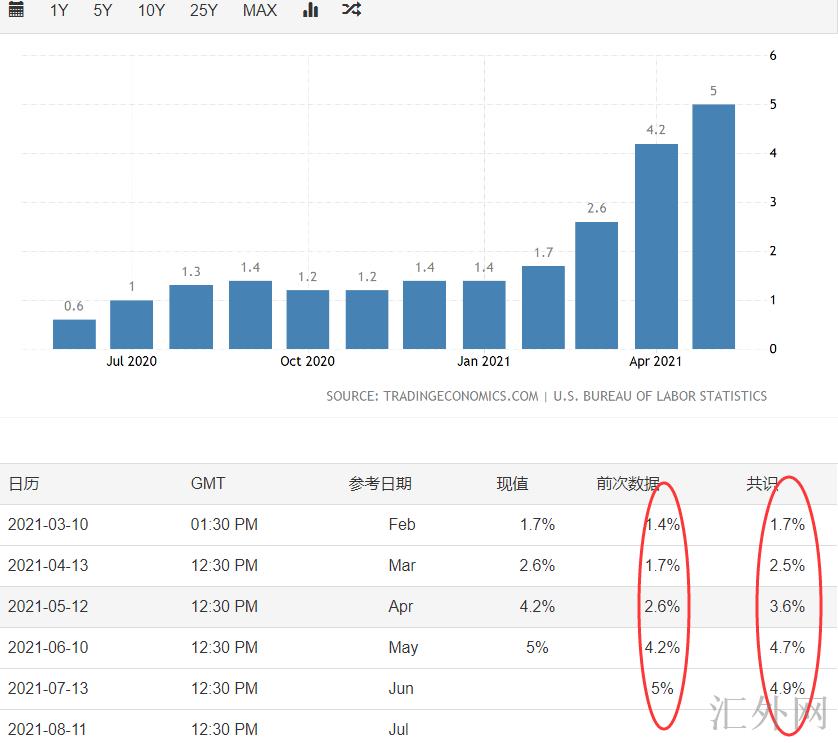Select the 2021-03-10 calendar row date
838x743 pixels.
[48, 524]
